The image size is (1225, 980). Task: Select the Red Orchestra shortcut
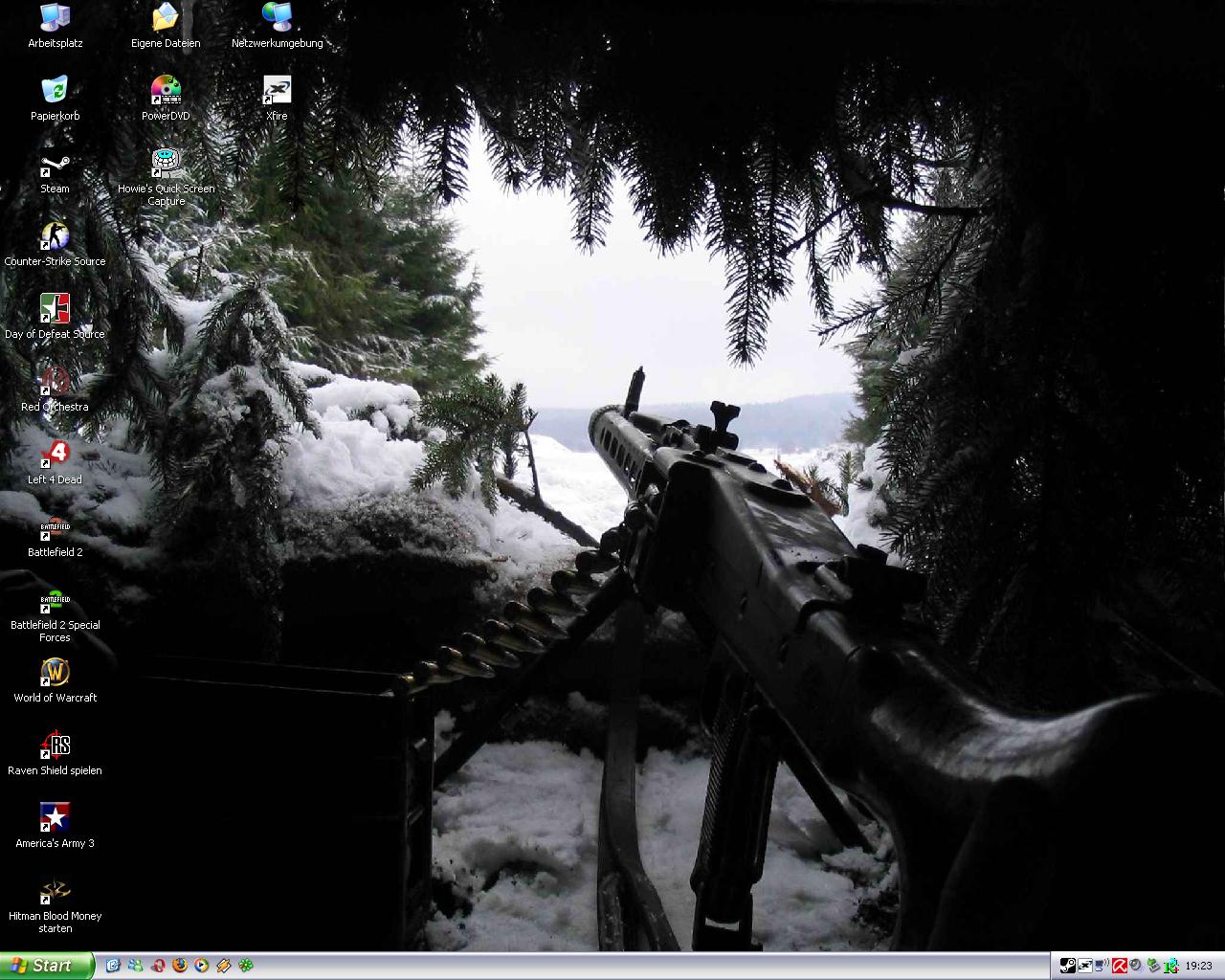pyautogui.click(x=56, y=390)
